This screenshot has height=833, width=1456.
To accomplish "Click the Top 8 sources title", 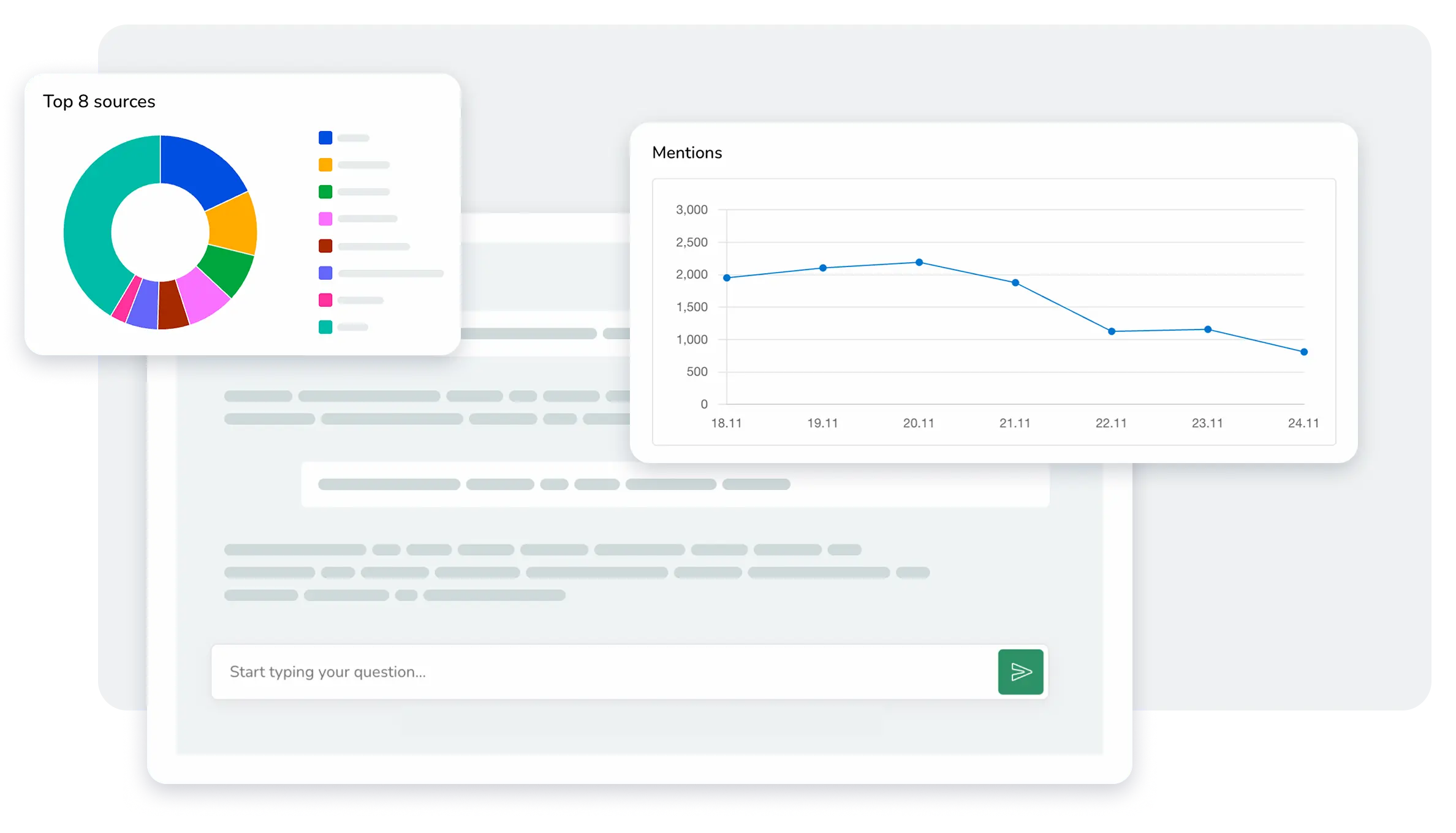I will [99, 101].
